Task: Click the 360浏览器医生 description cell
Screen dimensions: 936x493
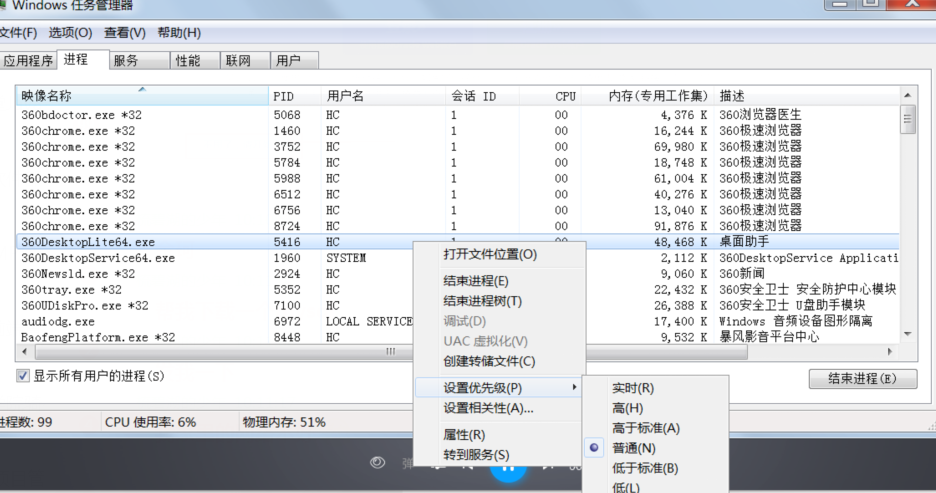Action: [760, 115]
